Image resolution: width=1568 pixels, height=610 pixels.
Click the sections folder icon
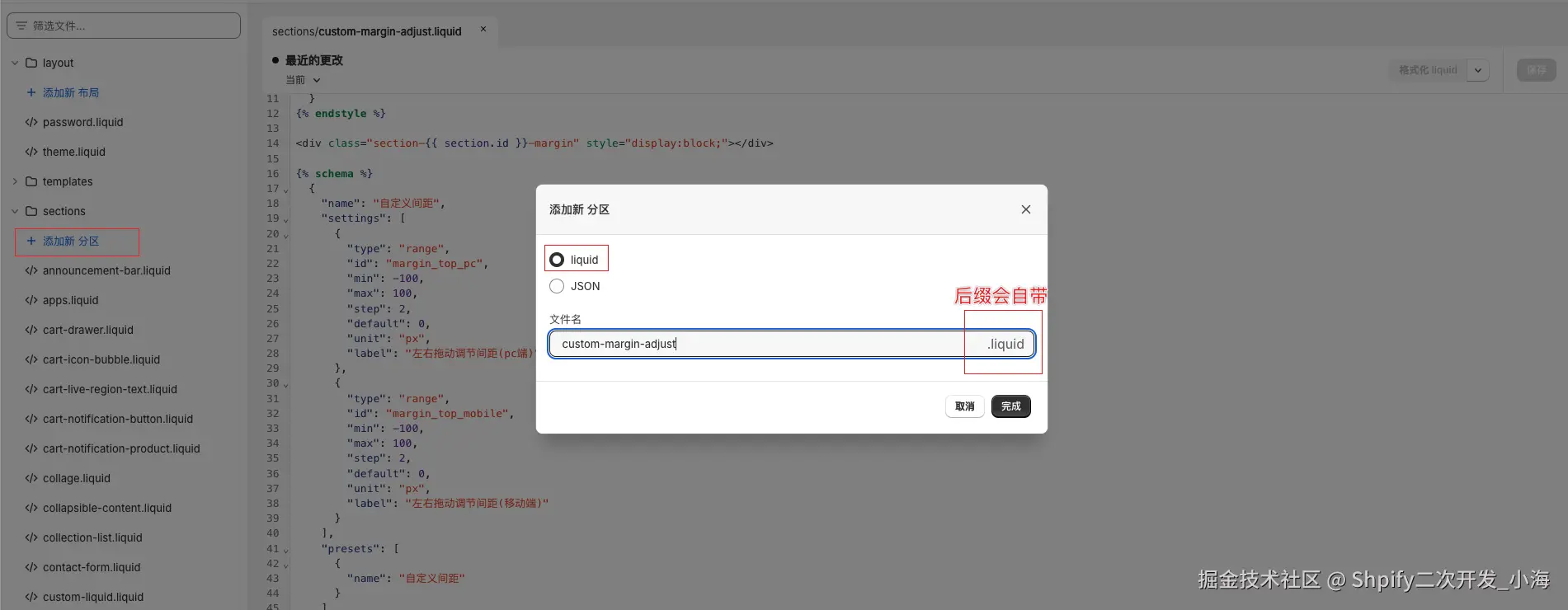pyautogui.click(x=31, y=211)
